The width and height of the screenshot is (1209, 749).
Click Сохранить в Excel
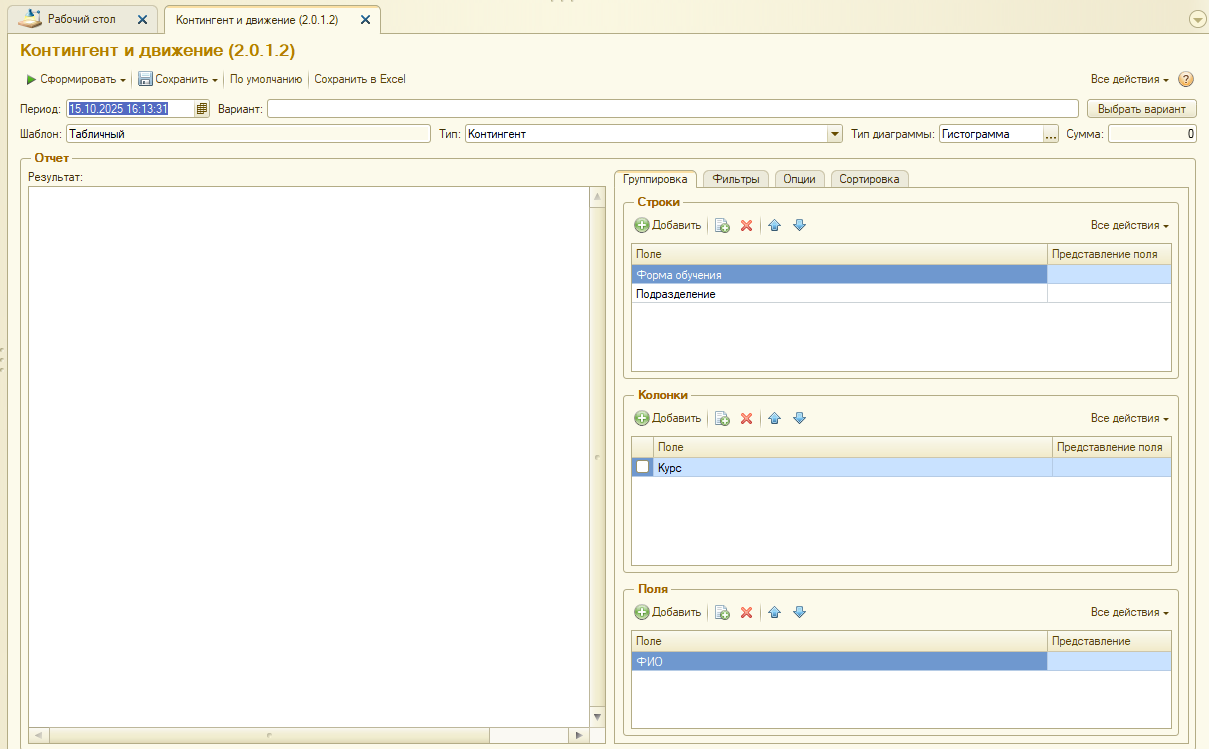pyautogui.click(x=360, y=79)
